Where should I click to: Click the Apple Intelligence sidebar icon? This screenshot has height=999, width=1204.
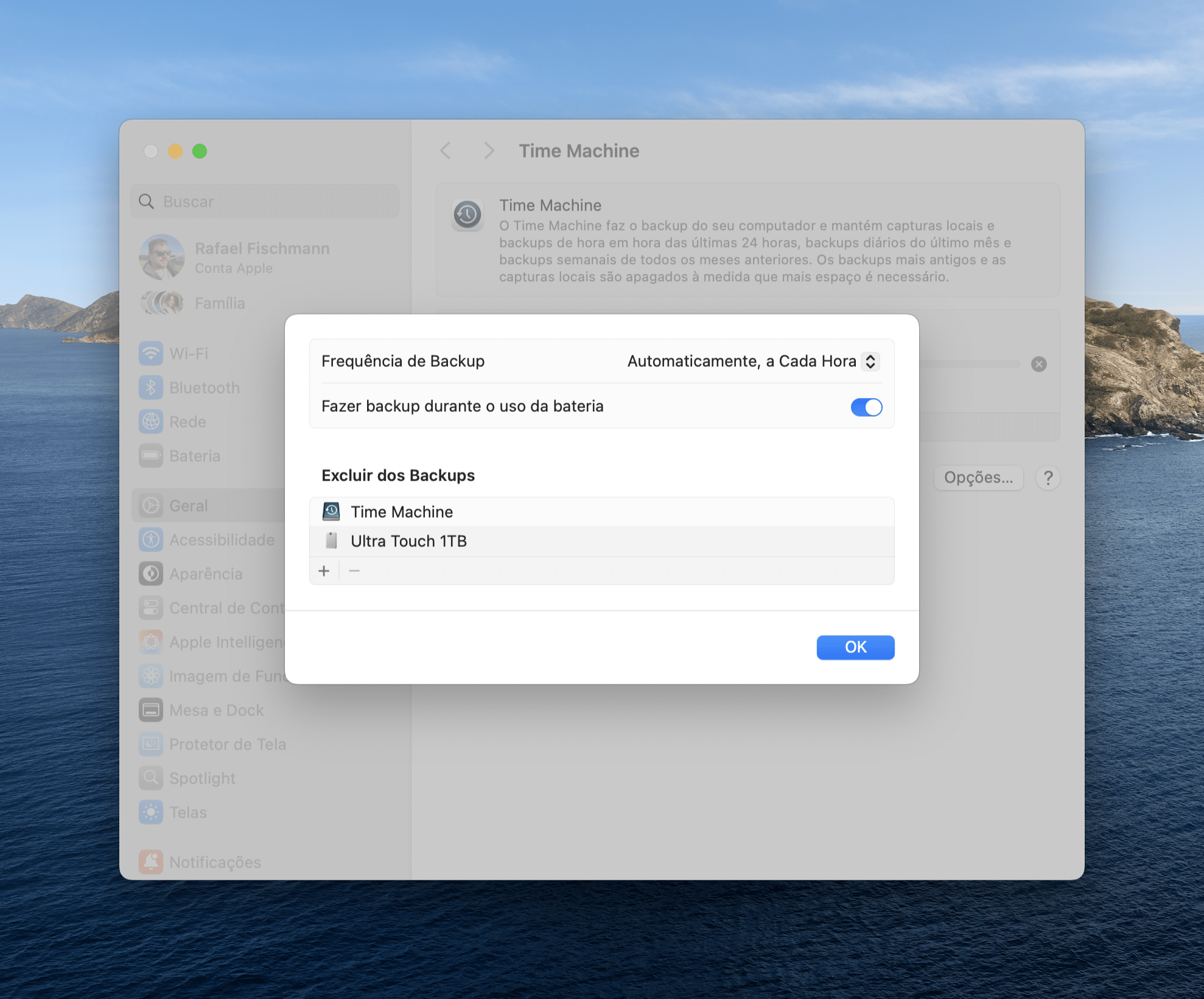(151, 642)
